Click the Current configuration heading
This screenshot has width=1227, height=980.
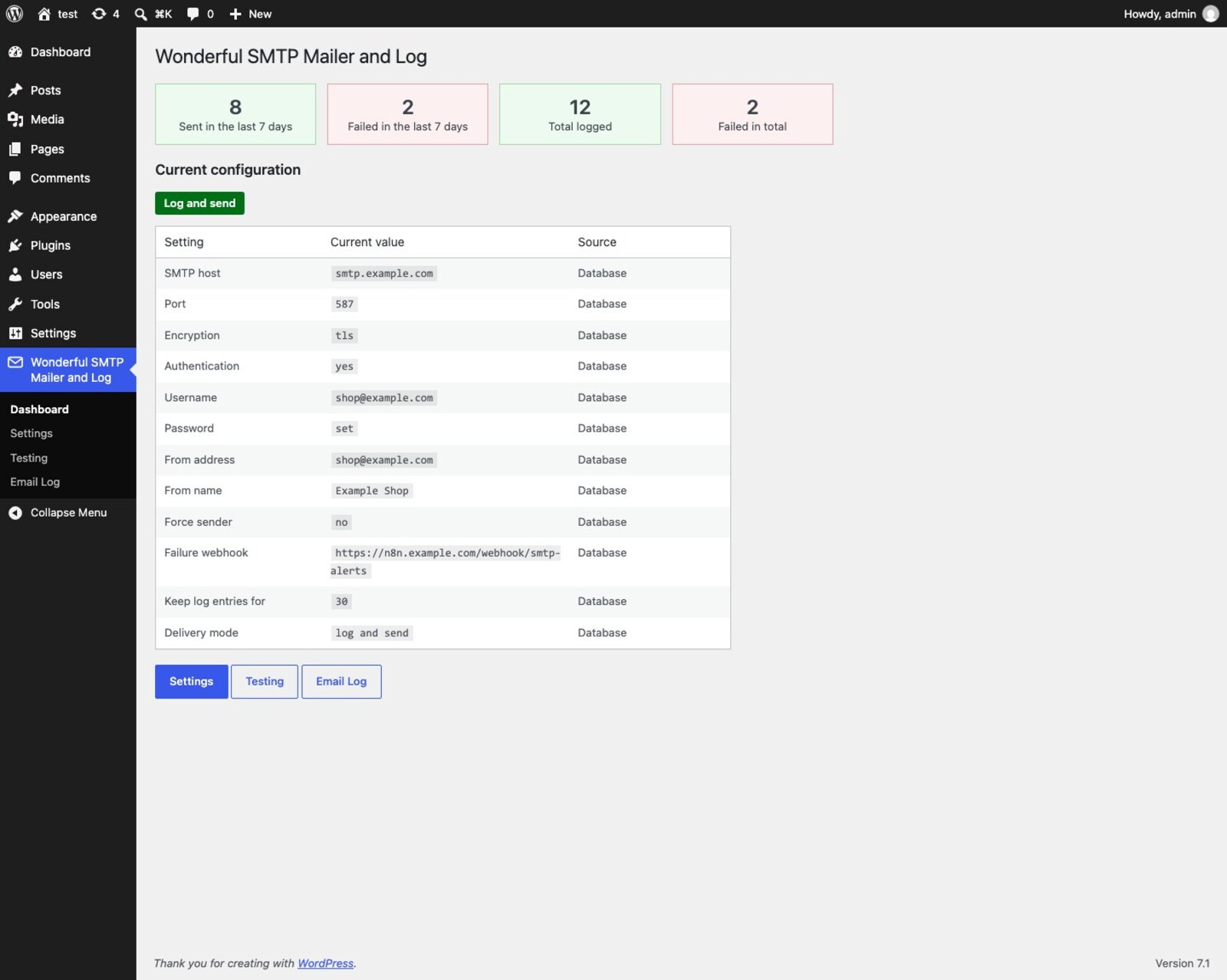228,170
